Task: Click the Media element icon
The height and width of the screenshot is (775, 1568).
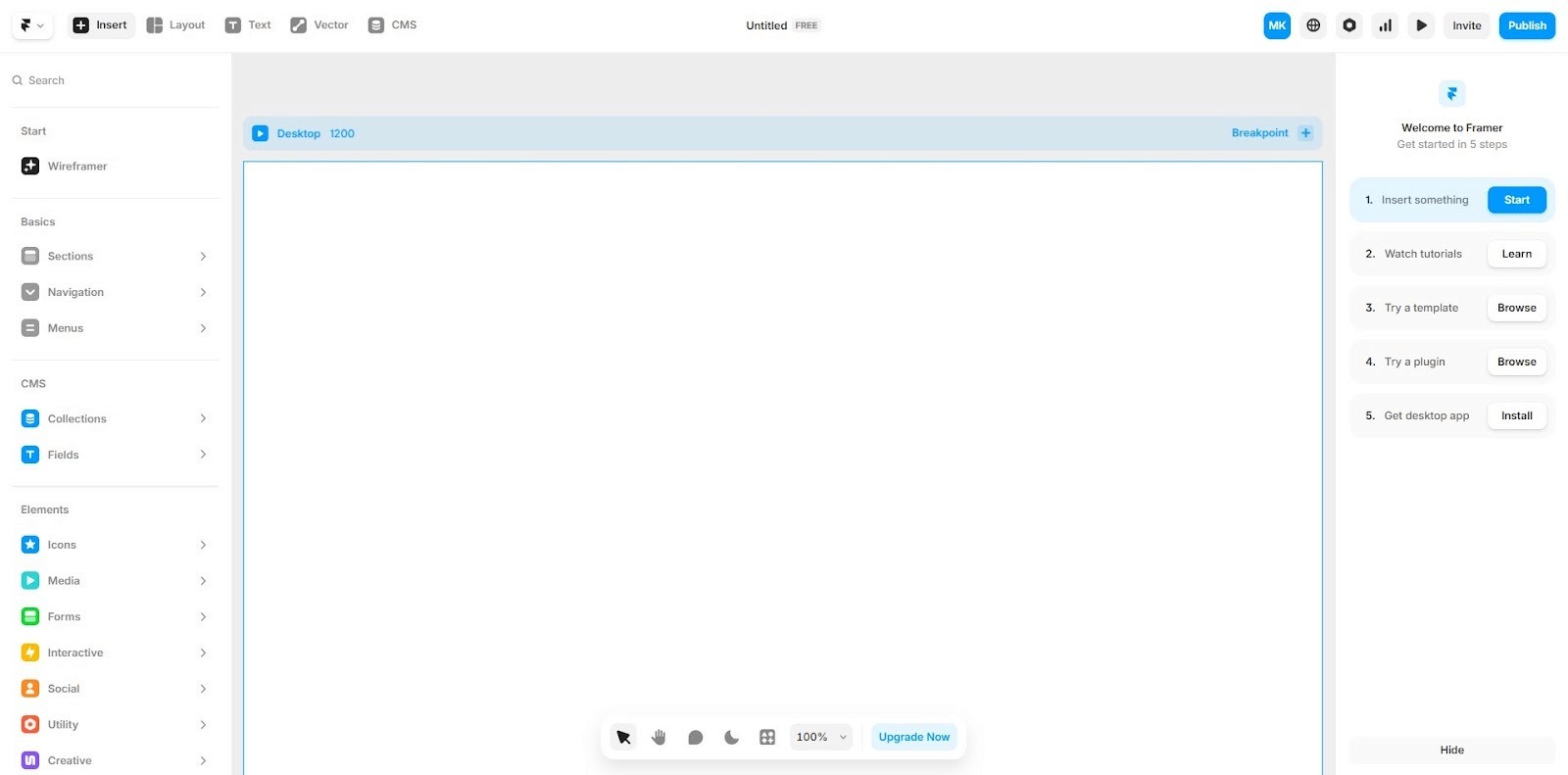Action: pos(30,581)
